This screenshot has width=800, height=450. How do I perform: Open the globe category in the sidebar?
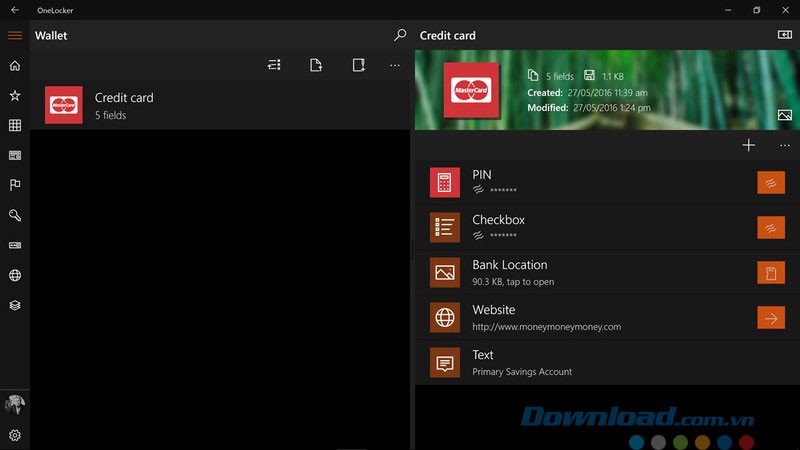coord(14,275)
